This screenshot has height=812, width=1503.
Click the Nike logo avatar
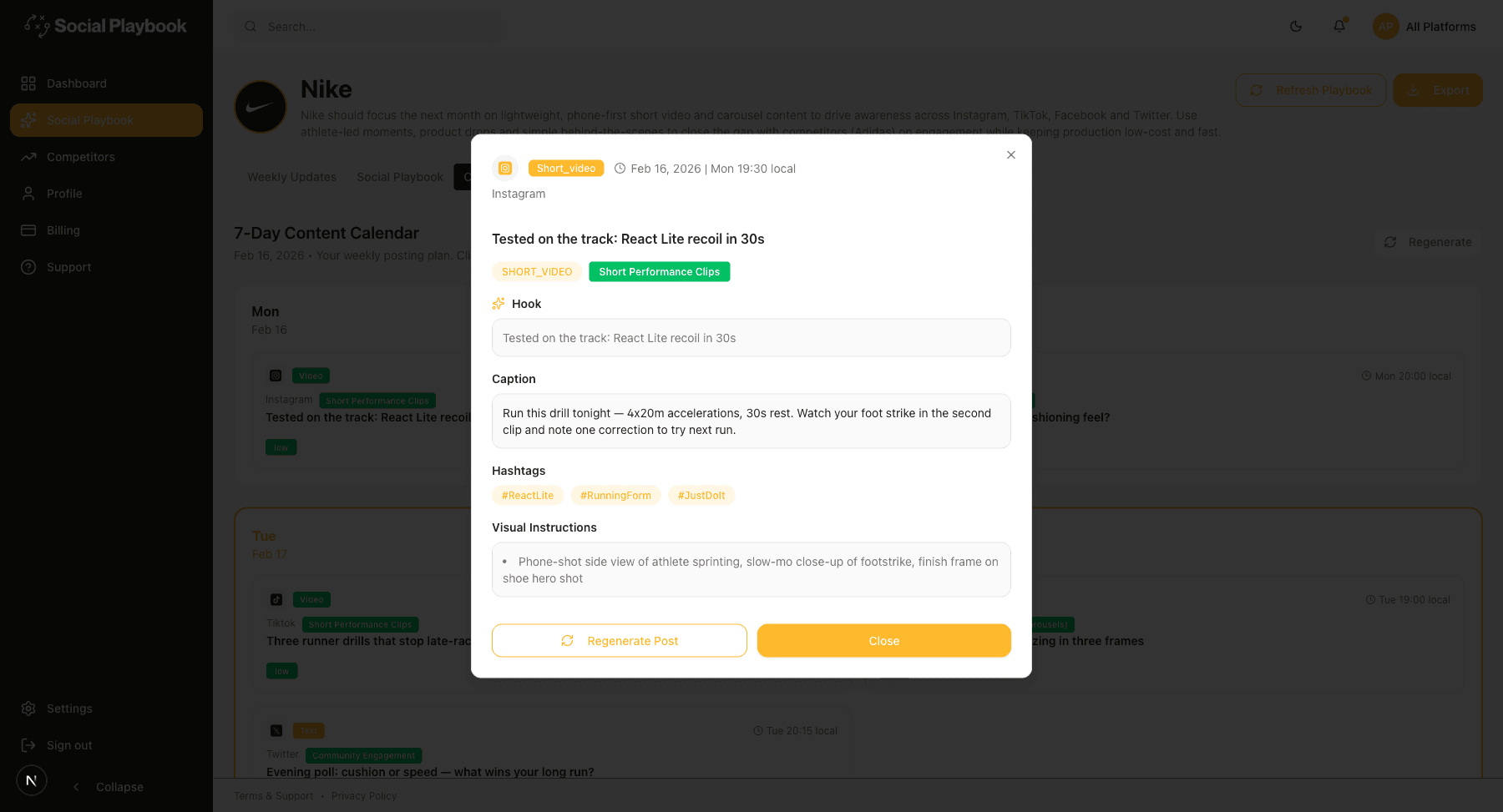261,107
